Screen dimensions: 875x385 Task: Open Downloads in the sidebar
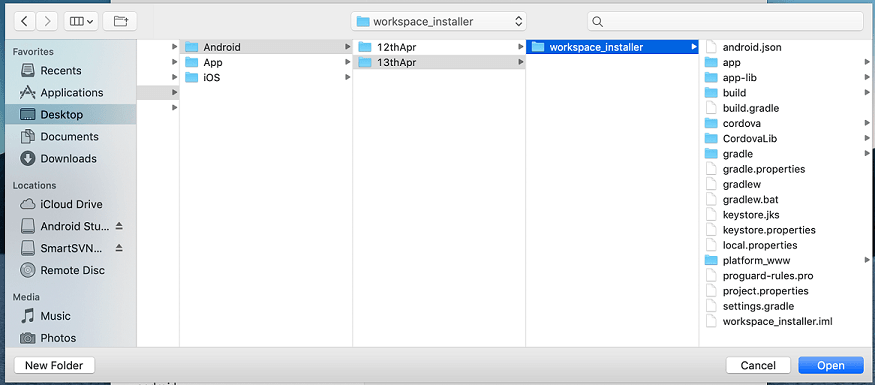point(70,158)
